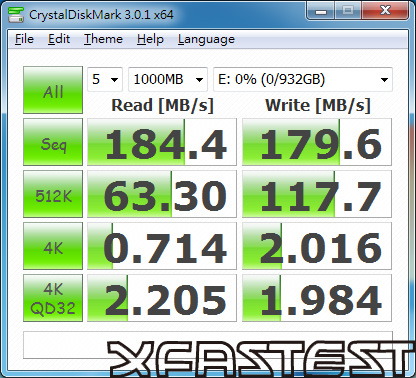Screen dimensions: 416x378
Task: Click the 512K read result 63.30
Action: point(162,194)
